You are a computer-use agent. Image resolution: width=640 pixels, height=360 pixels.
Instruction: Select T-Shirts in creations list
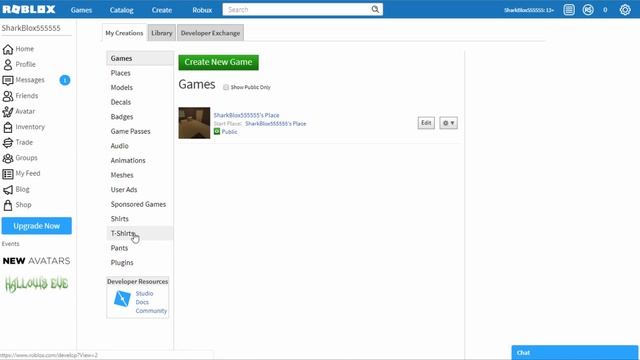(140, 233)
